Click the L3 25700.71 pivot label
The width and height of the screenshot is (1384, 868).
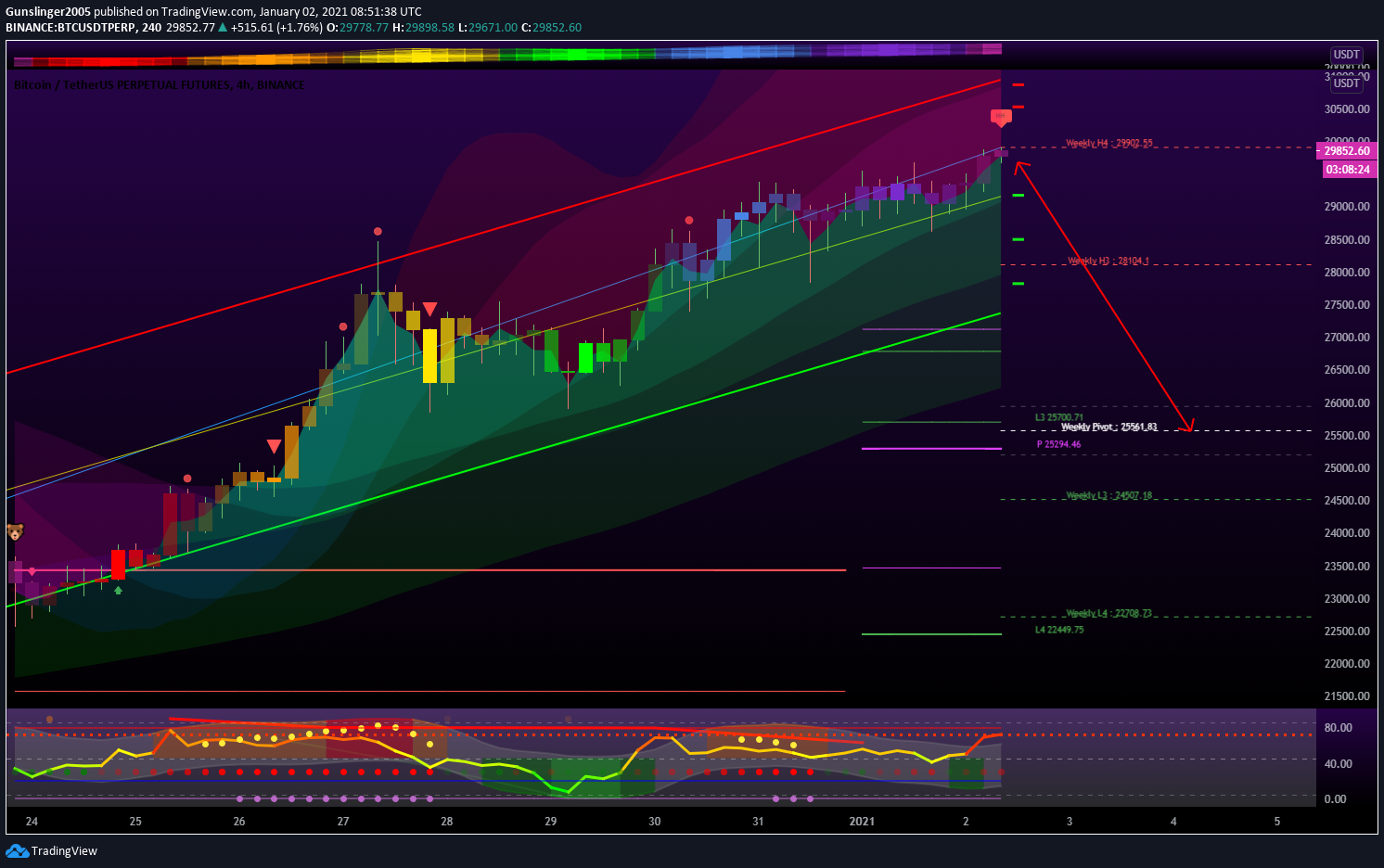pos(1059,418)
